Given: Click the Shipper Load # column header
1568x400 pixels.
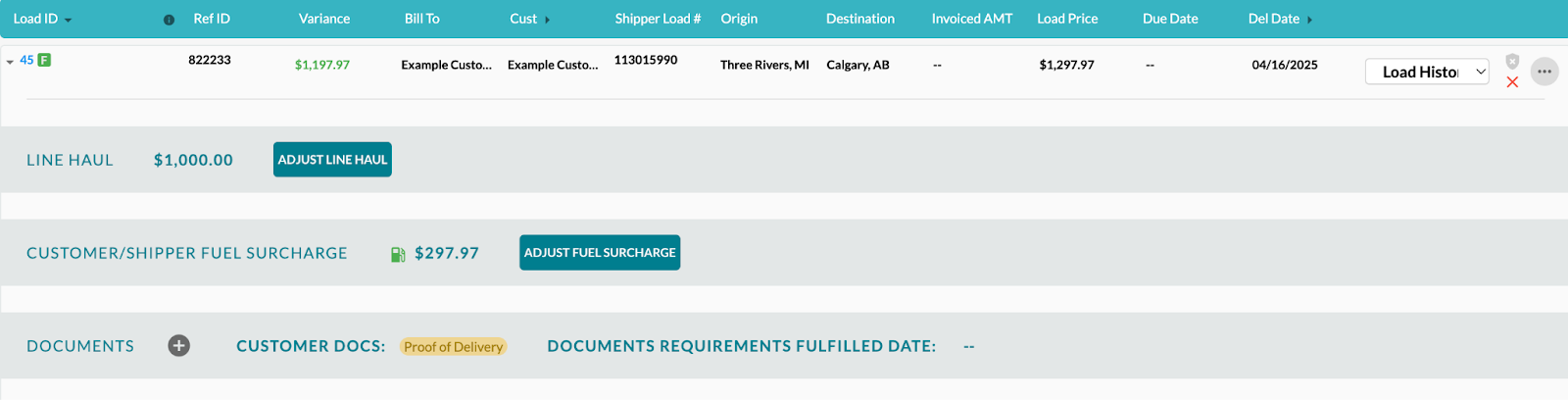Looking at the screenshot, I should [x=658, y=19].
